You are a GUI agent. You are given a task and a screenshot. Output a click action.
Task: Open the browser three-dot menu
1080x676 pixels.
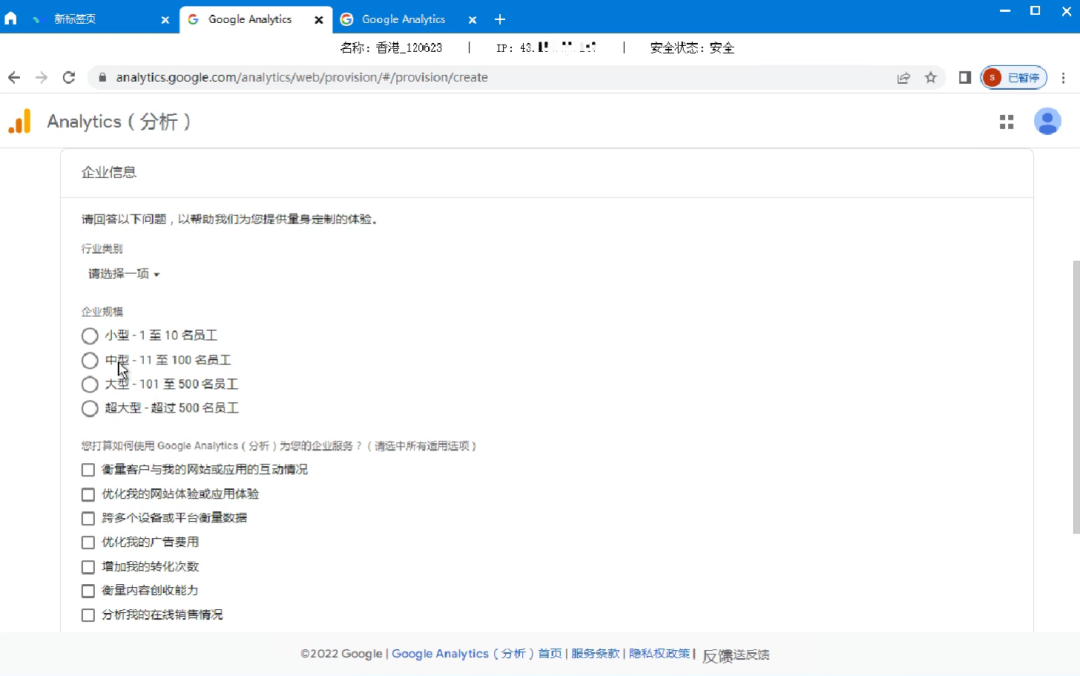coord(1063,77)
